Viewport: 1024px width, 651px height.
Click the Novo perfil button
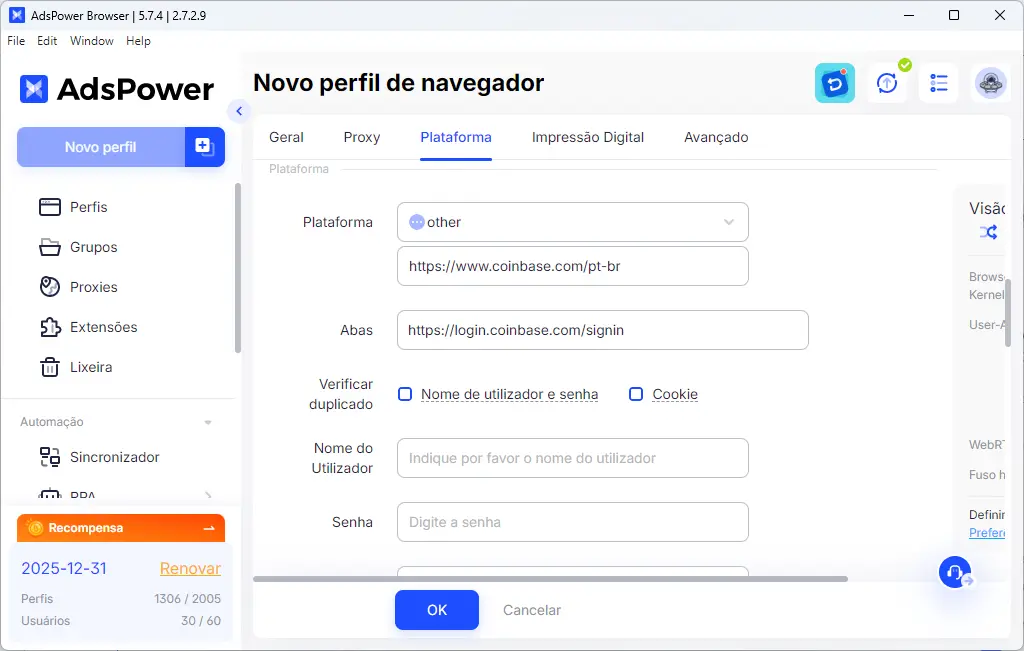(101, 147)
